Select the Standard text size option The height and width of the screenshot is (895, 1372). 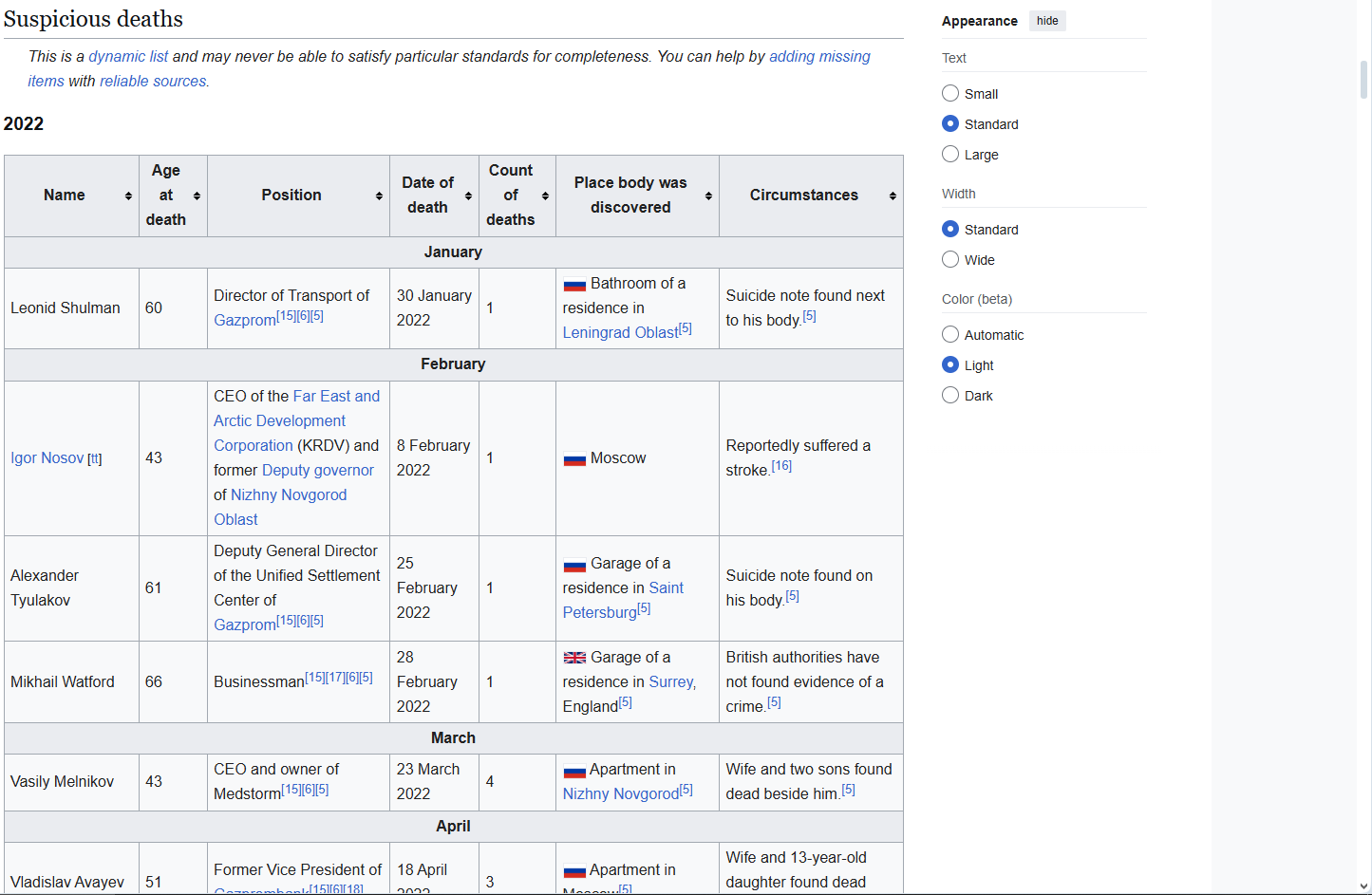coord(950,123)
